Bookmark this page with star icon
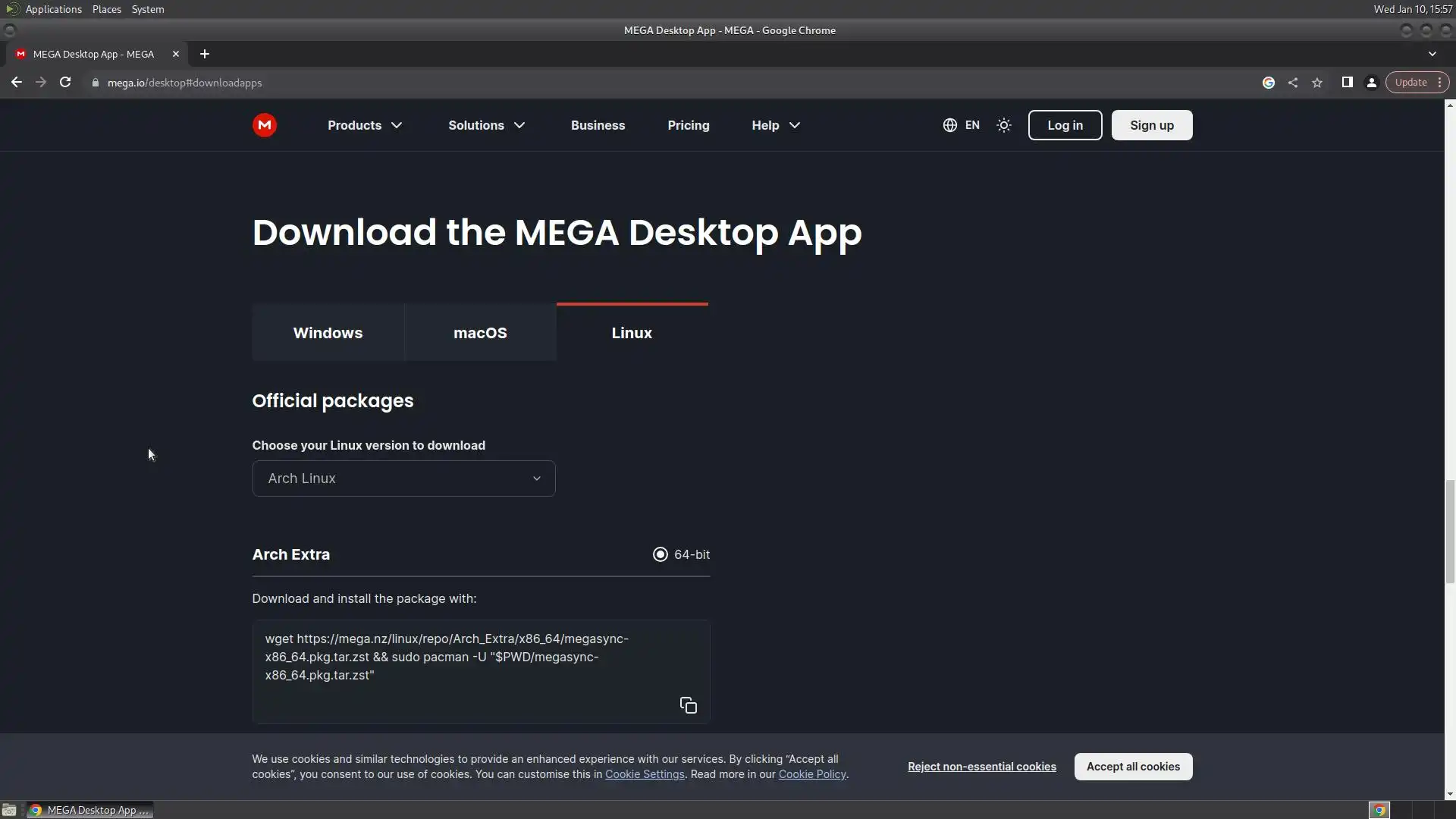The width and height of the screenshot is (1456, 819). [x=1317, y=83]
